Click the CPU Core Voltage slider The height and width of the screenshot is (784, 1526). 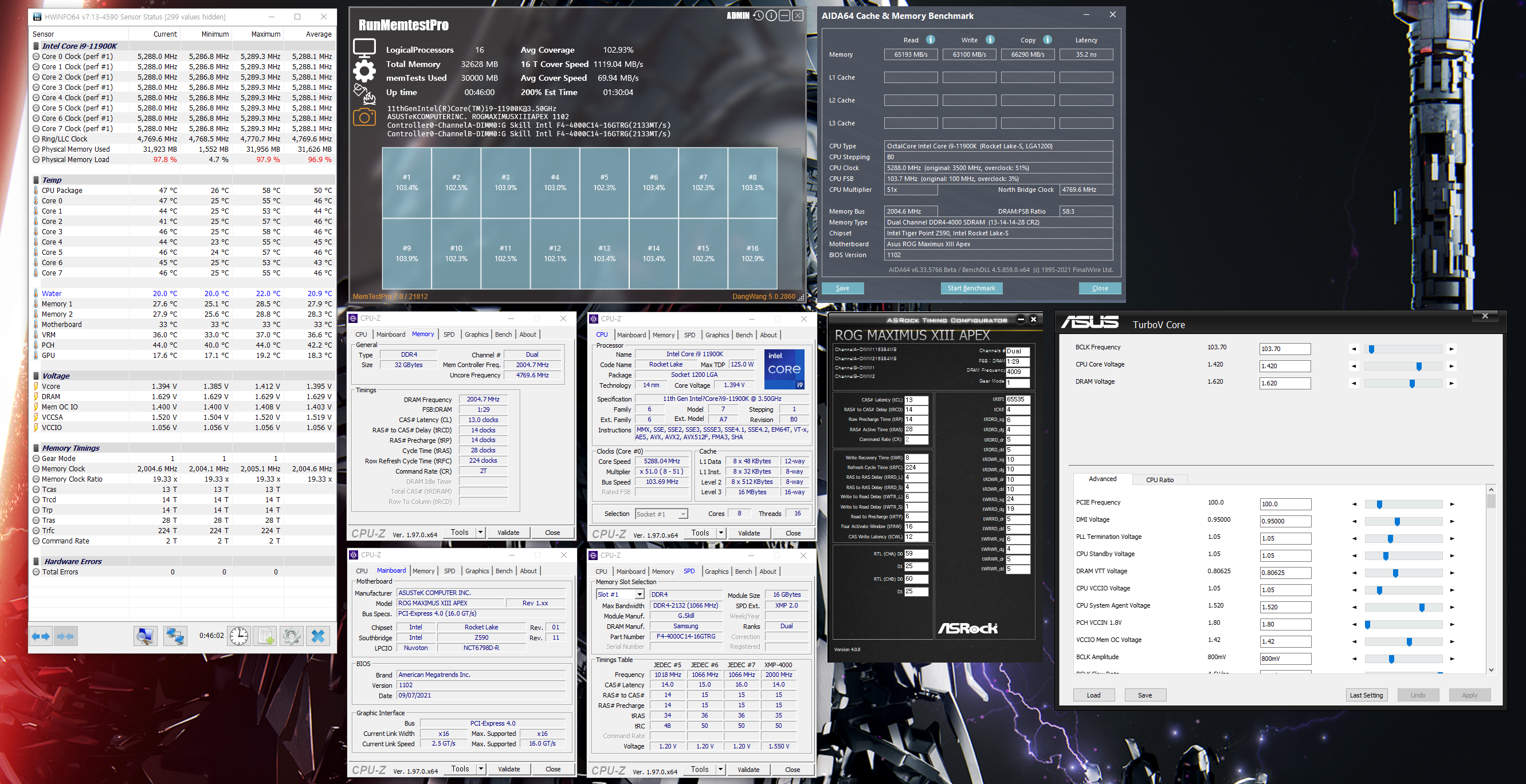click(x=1403, y=367)
